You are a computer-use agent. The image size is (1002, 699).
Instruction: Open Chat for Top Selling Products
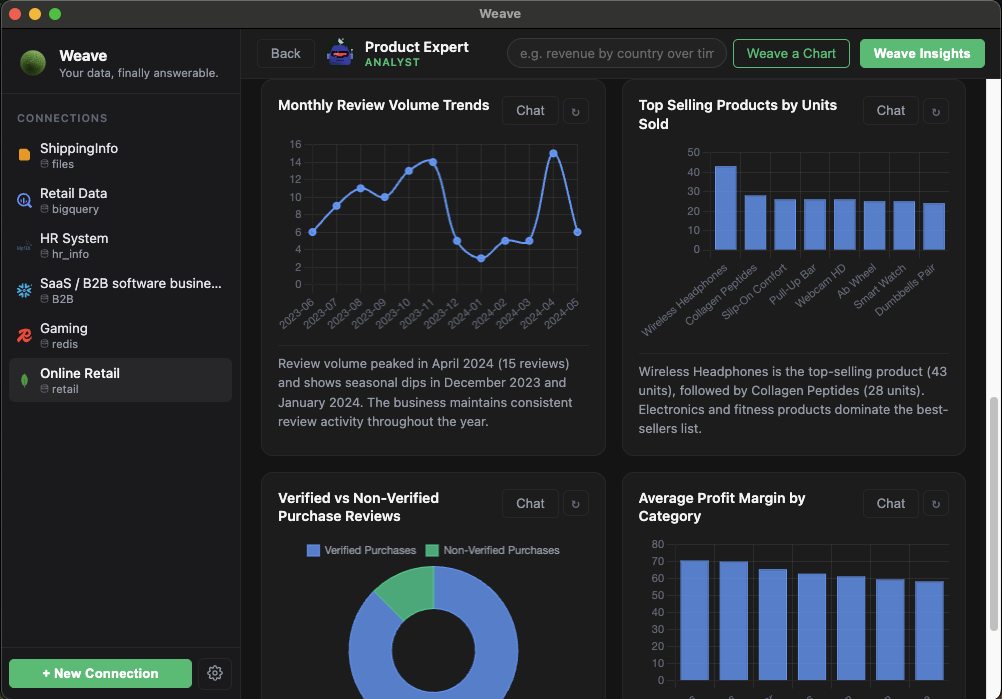(x=891, y=111)
